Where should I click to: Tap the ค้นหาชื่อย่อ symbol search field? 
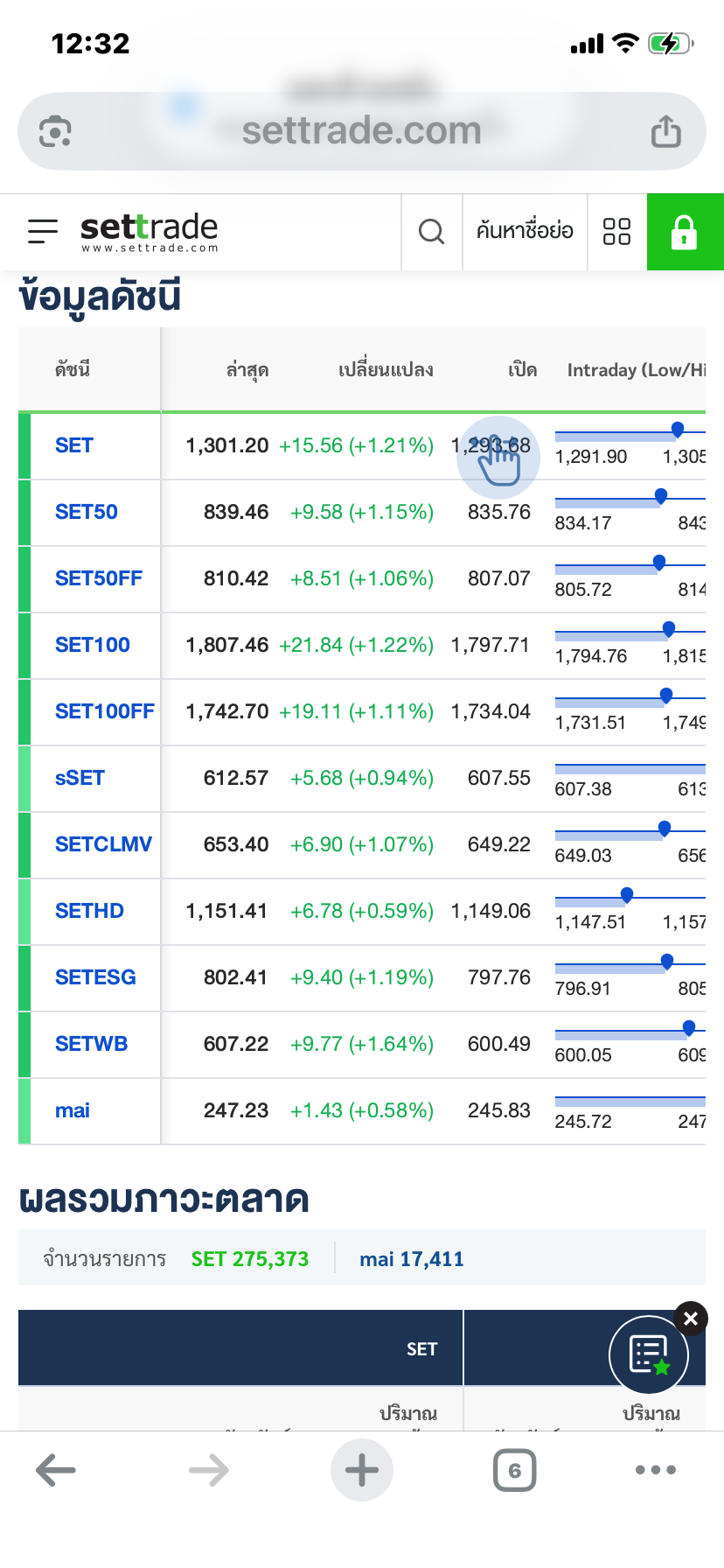click(525, 232)
